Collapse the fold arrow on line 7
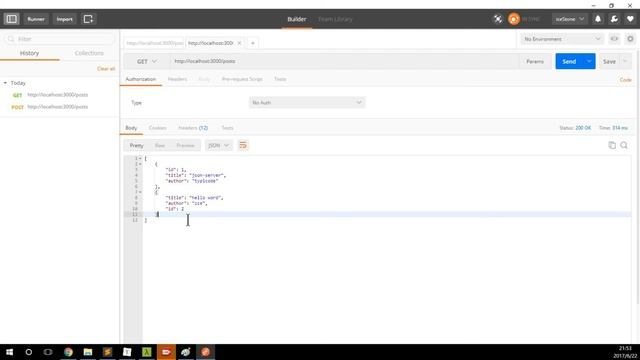 [x=140, y=192]
